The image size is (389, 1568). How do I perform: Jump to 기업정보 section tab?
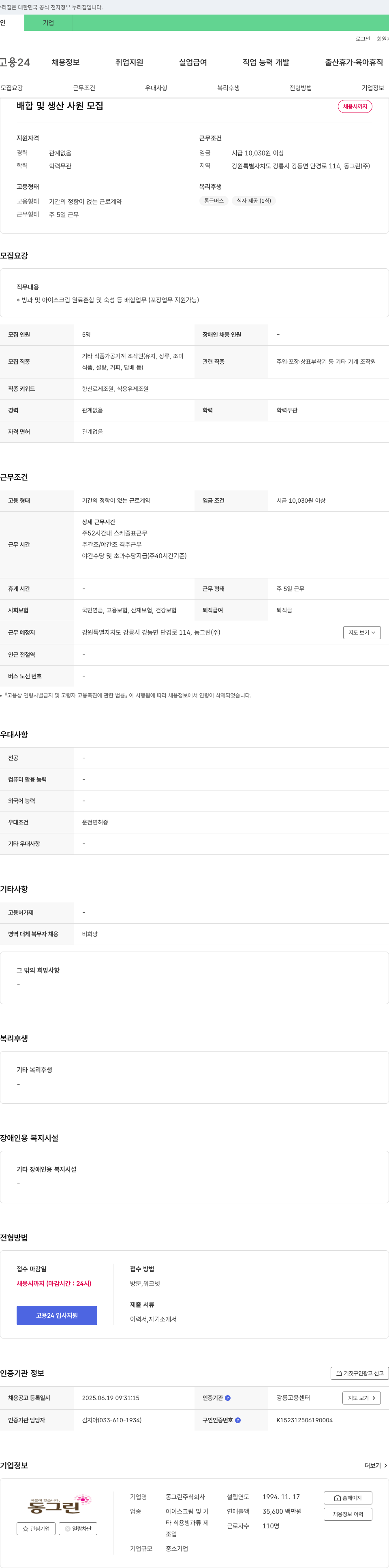(372, 88)
